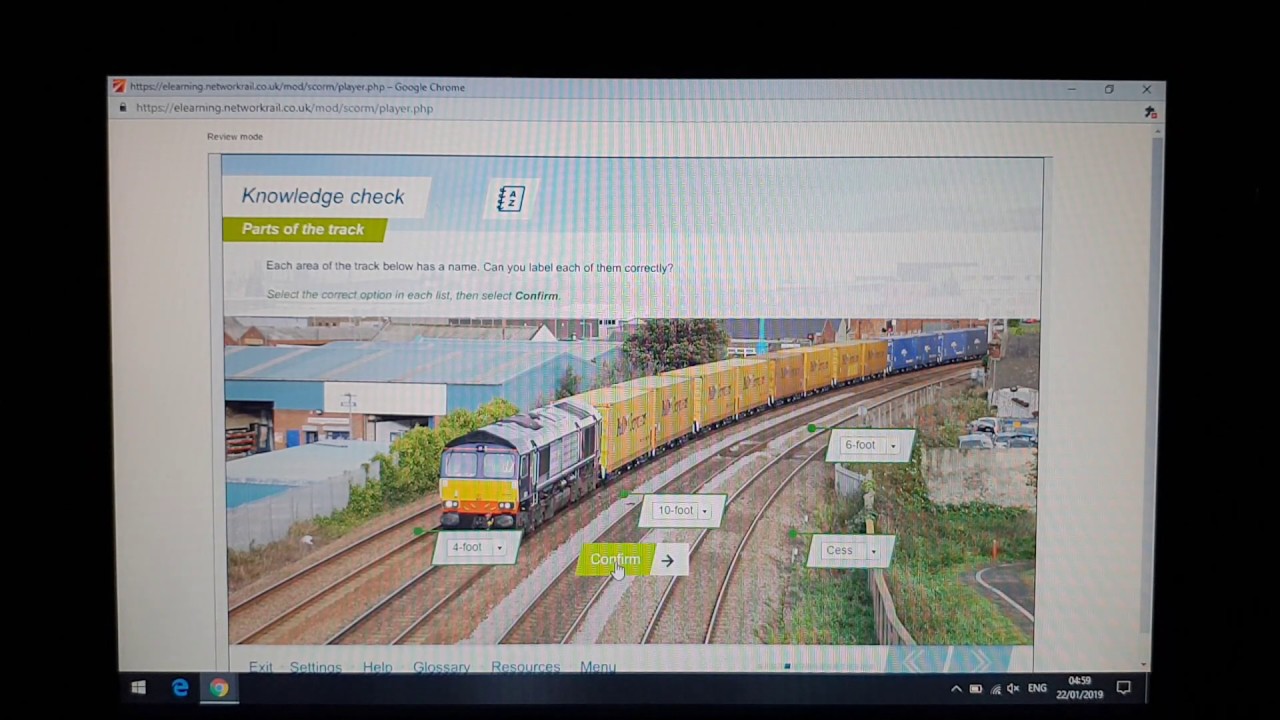
Task: Click Exit in bottom menu
Action: (x=260, y=667)
